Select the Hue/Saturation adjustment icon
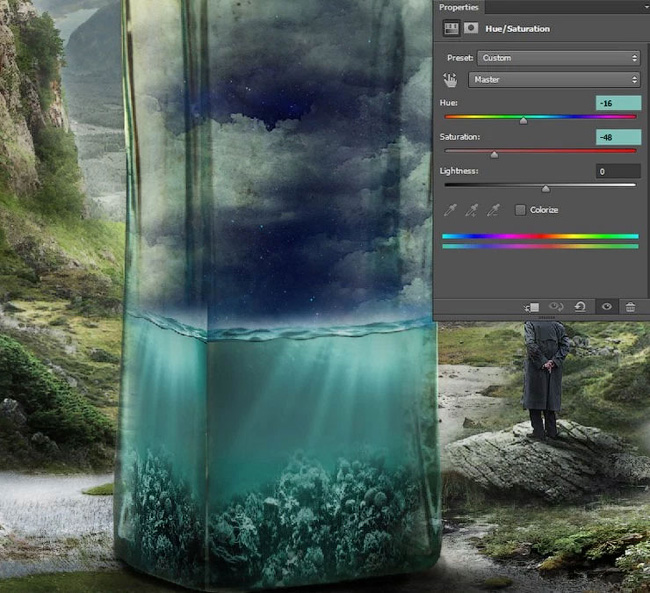The width and height of the screenshot is (650, 593). (x=451, y=28)
